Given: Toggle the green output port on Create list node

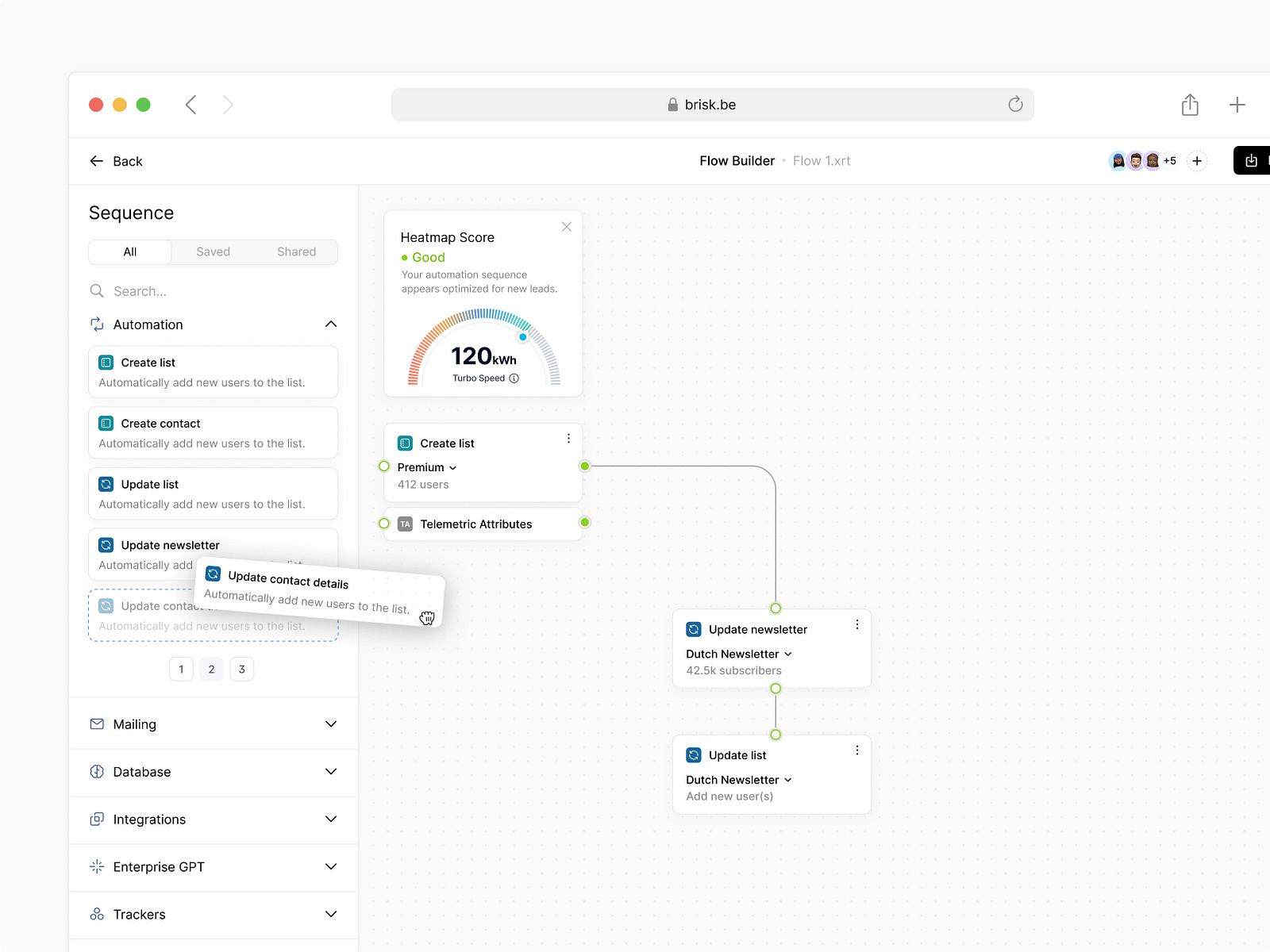Looking at the screenshot, I should tap(584, 466).
